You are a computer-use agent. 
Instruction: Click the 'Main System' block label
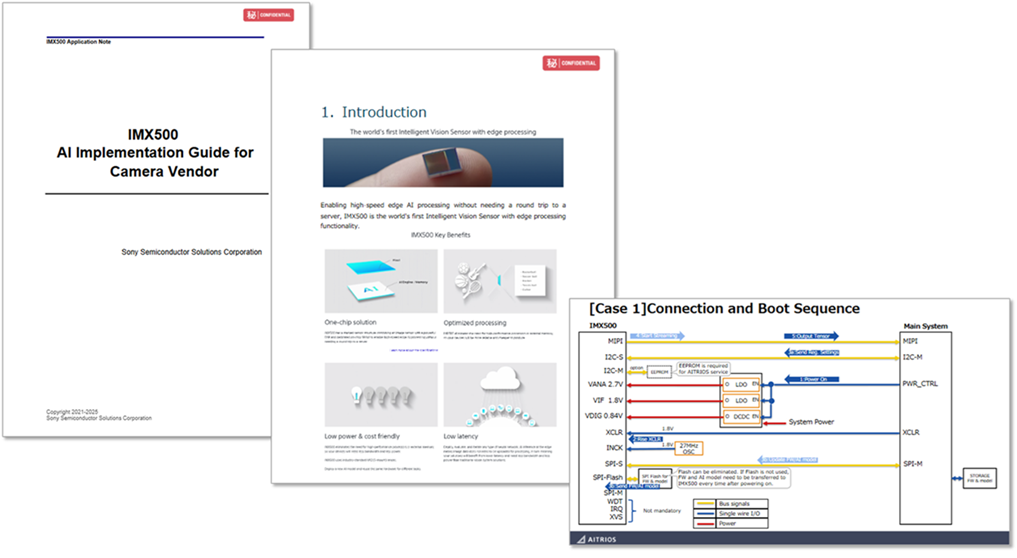pyautogui.click(x=926, y=326)
